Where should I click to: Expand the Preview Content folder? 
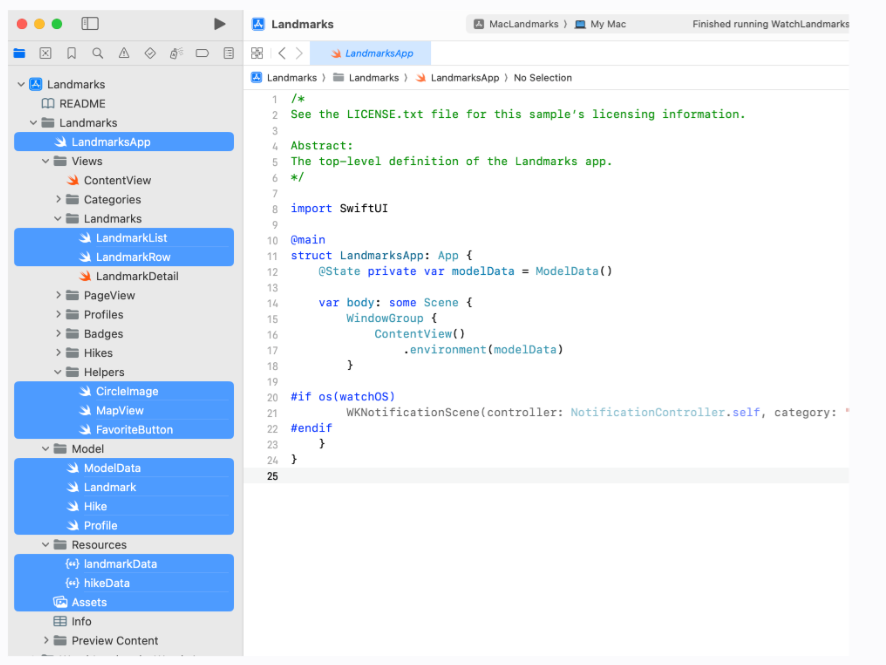pos(46,641)
